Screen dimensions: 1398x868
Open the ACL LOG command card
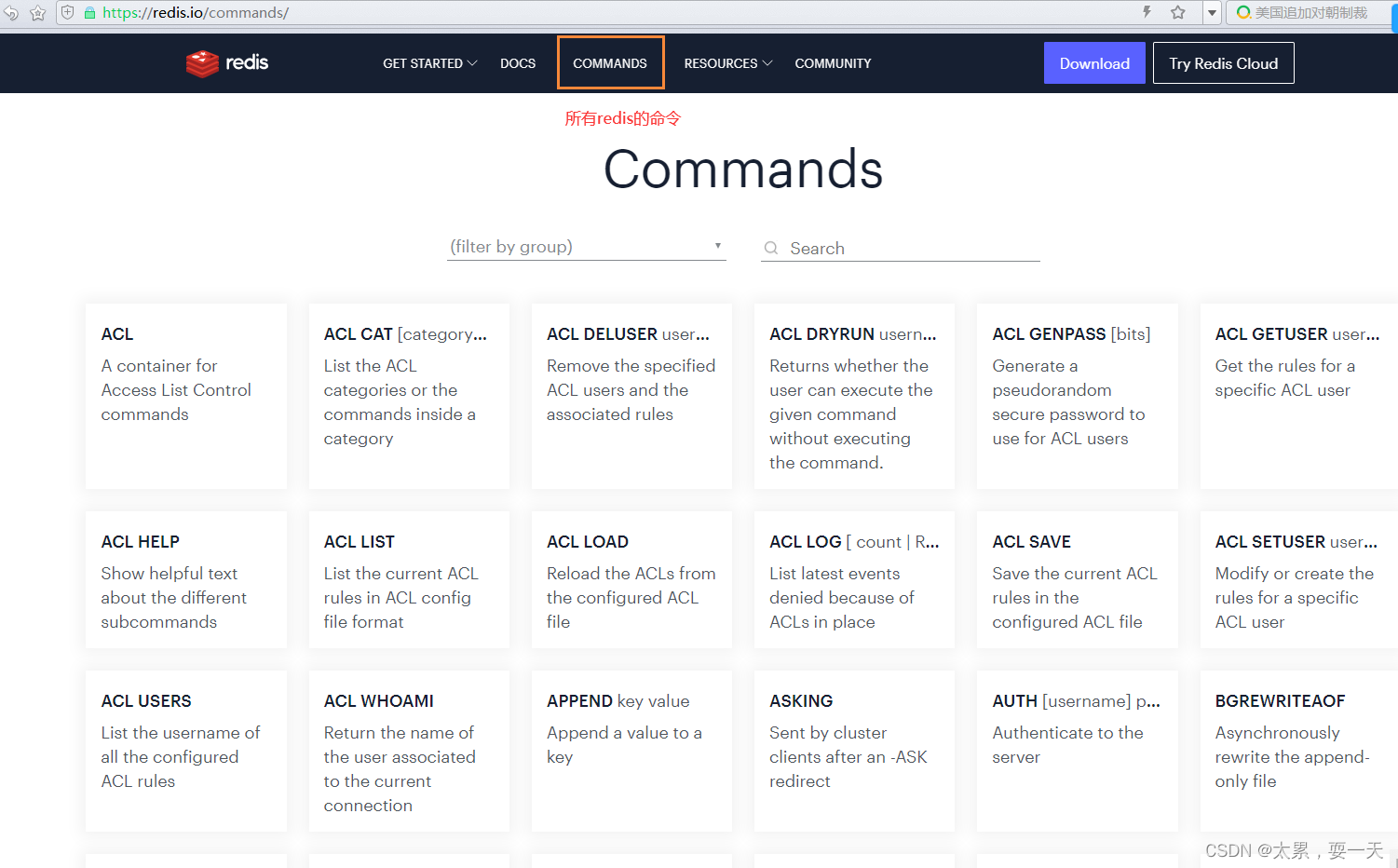pos(854,579)
